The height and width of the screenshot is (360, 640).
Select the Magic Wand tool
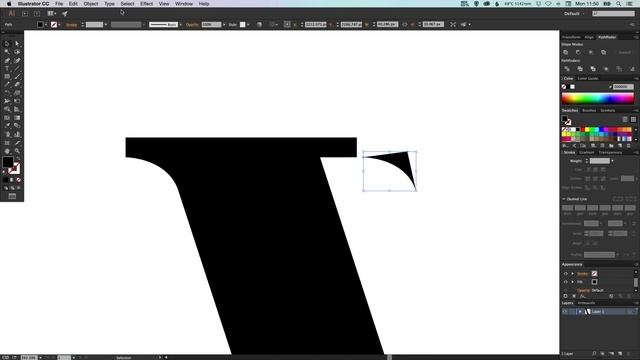click(x=7, y=52)
